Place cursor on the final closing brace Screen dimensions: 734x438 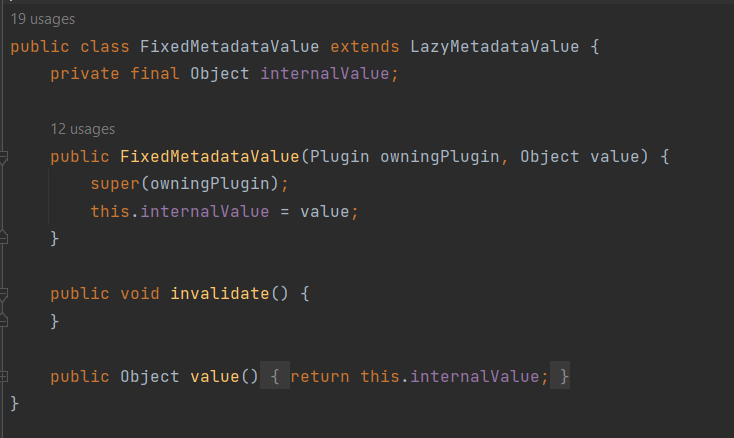click(x=15, y=403)
